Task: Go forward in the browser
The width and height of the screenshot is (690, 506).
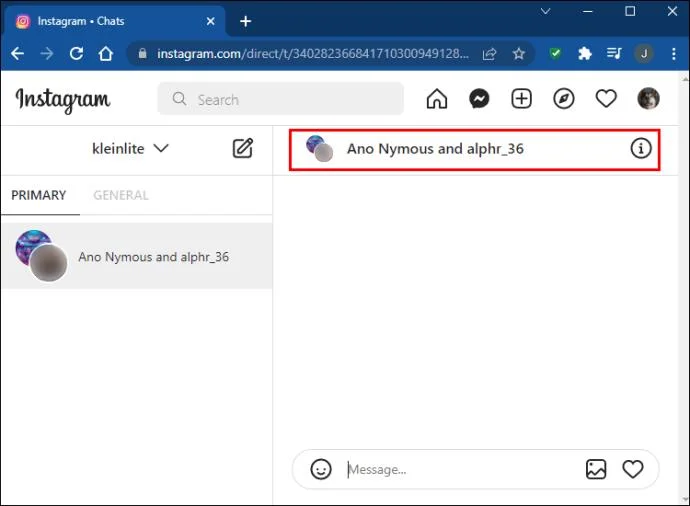Action: [47, 54]
